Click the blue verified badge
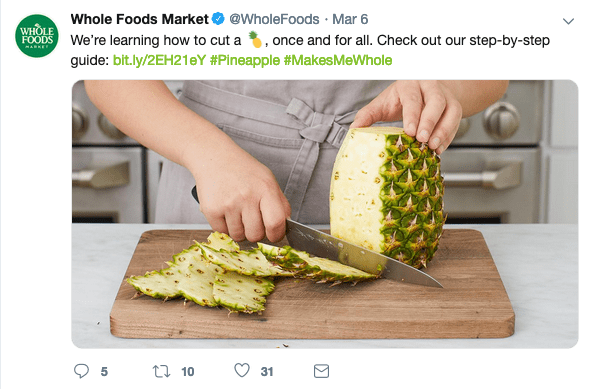This screenshot has height=389, width=589. click(218, 19)
